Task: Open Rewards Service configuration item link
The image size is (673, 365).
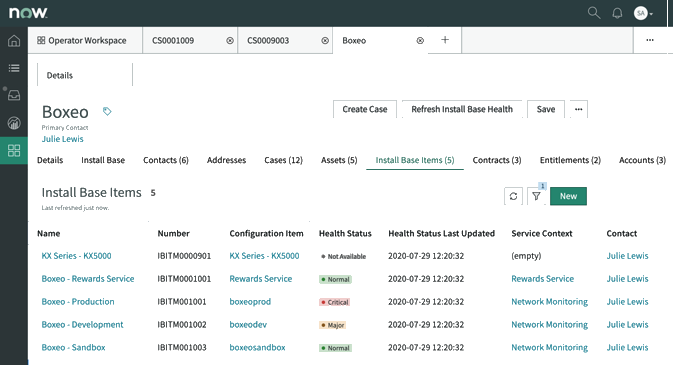Action: click(261, 279)
